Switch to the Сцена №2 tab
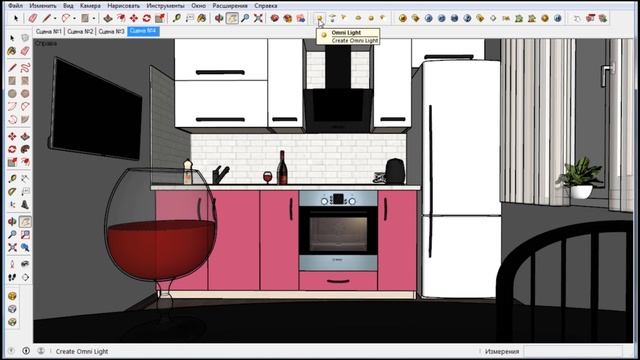The height and width of the screenshot is (360, 640). click(x=80, y=31)
